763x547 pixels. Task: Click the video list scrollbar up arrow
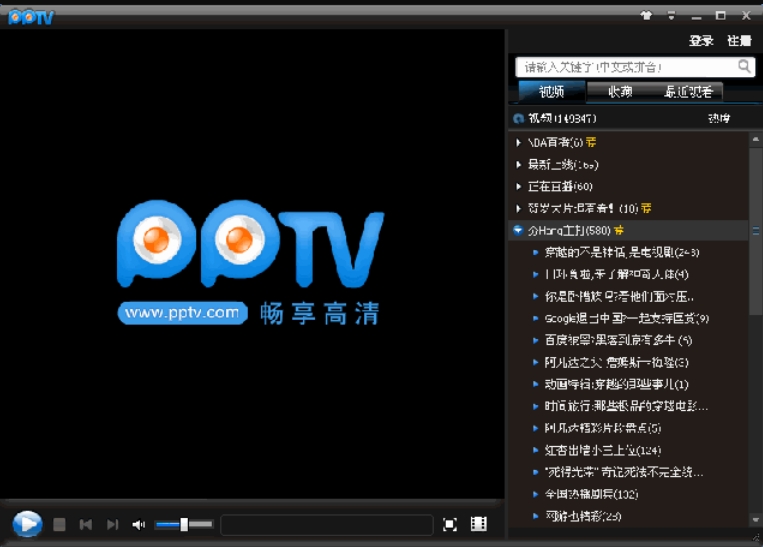pos(755,139)
